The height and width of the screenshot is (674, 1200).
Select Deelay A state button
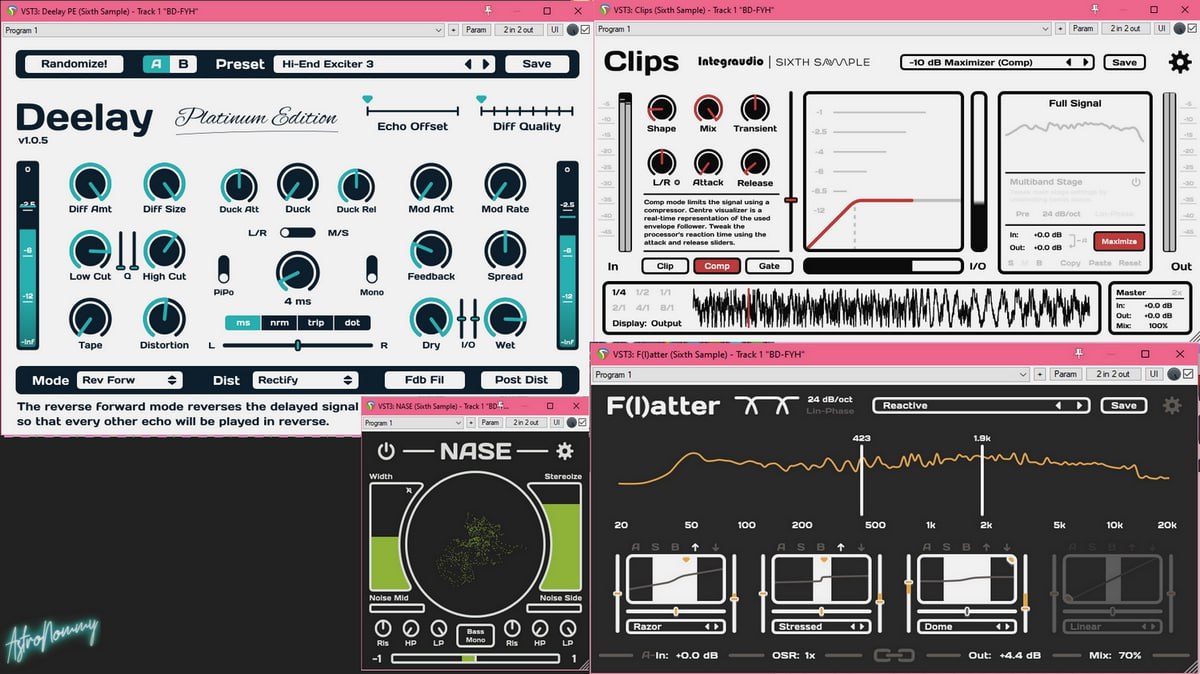157,64
